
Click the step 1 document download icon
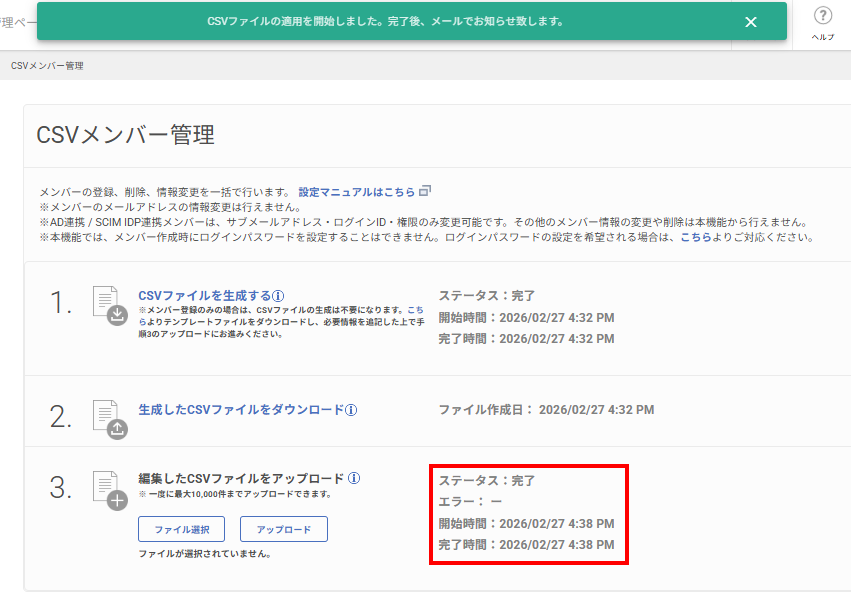pos(110,305)
